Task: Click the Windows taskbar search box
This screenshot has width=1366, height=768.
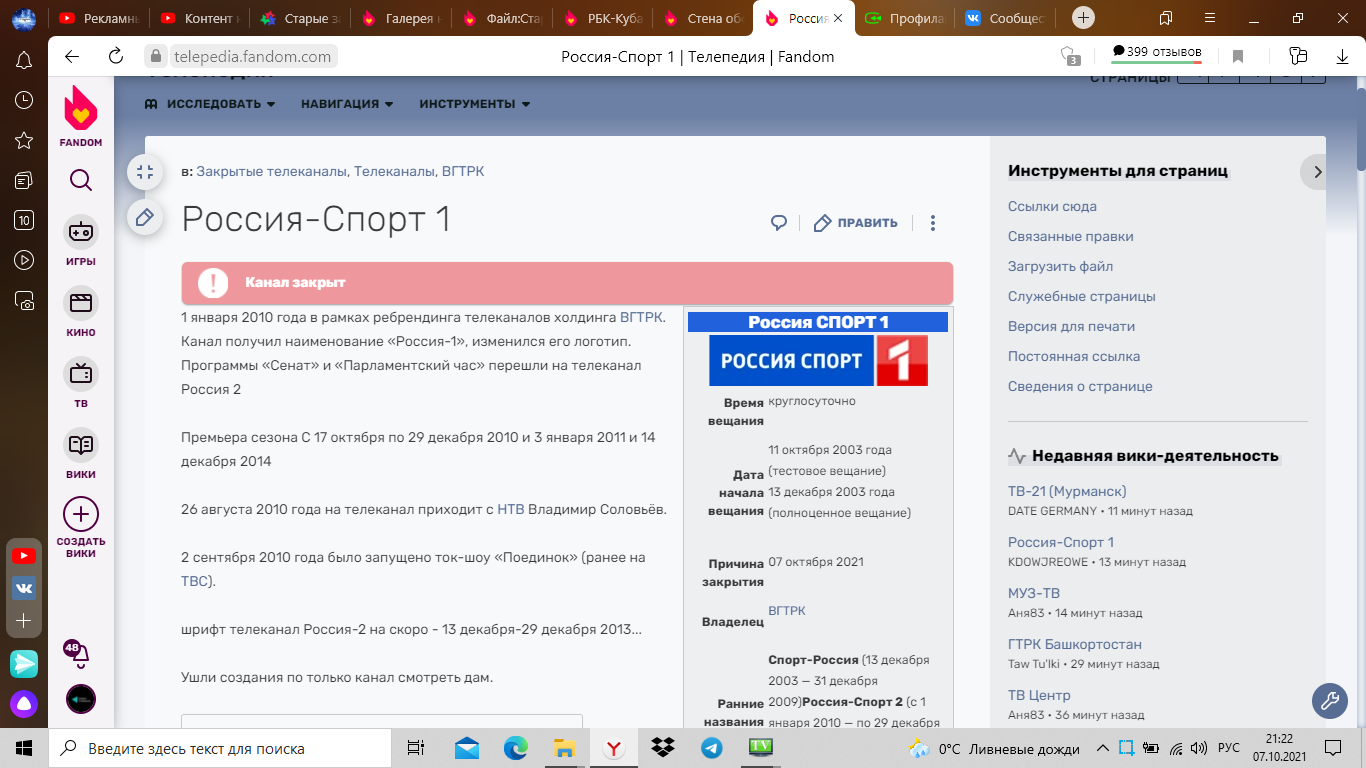Action: click(220, 748)
